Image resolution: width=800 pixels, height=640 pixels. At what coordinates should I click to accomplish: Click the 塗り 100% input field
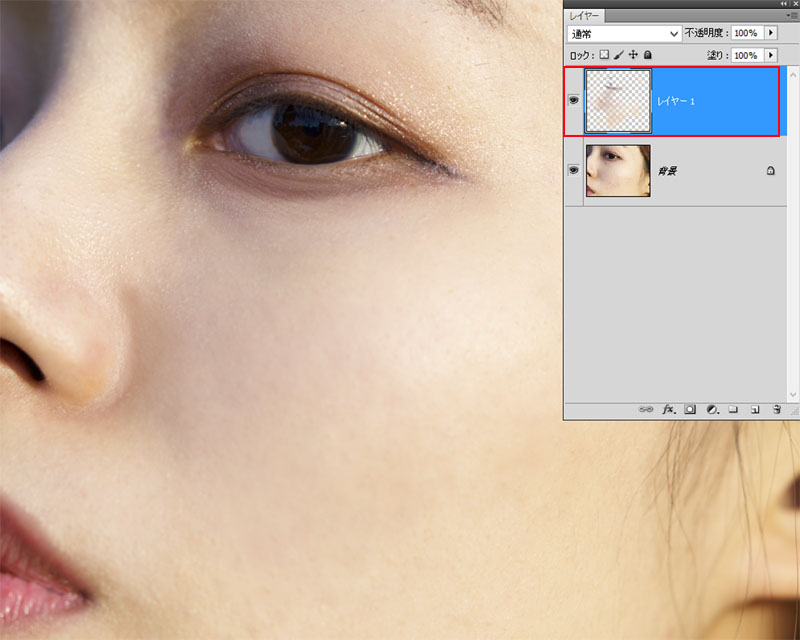(747, 55)
